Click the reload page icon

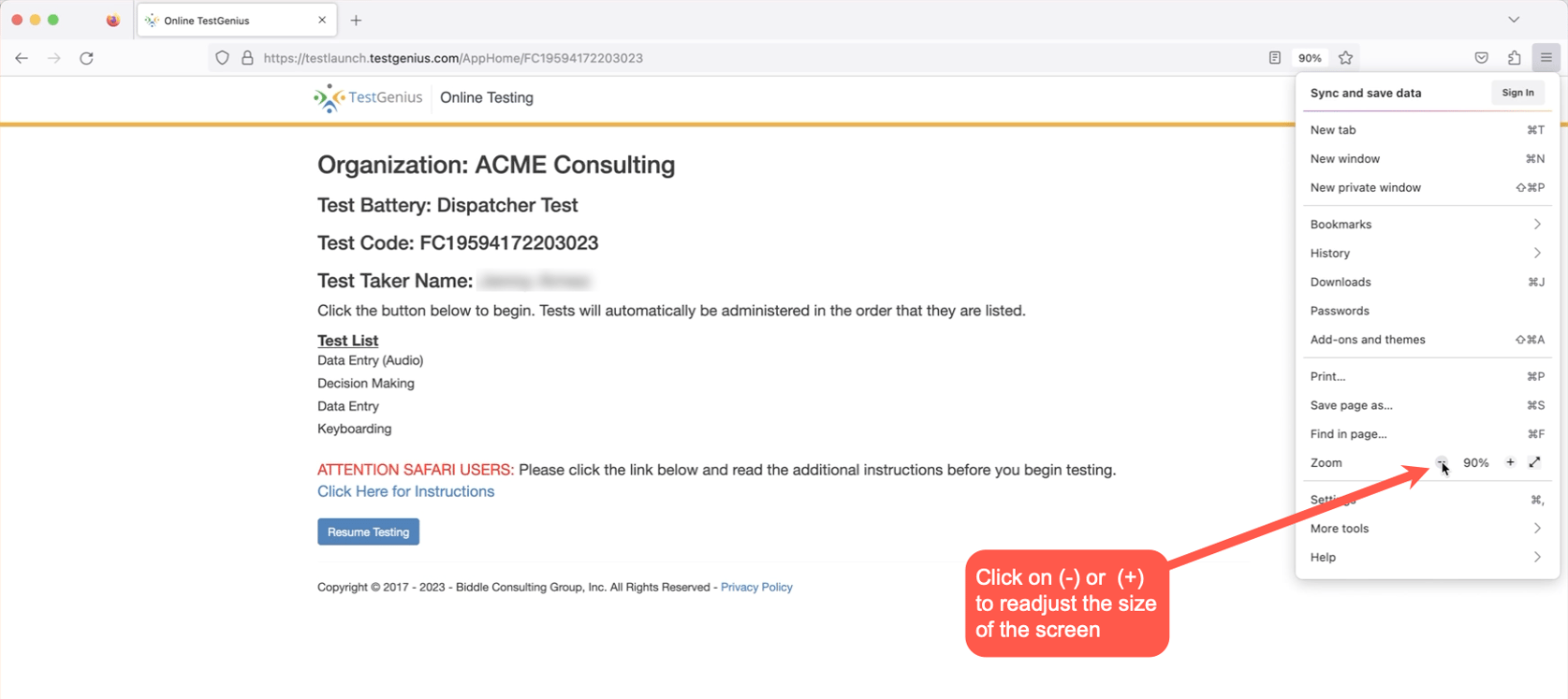[86, 58]
